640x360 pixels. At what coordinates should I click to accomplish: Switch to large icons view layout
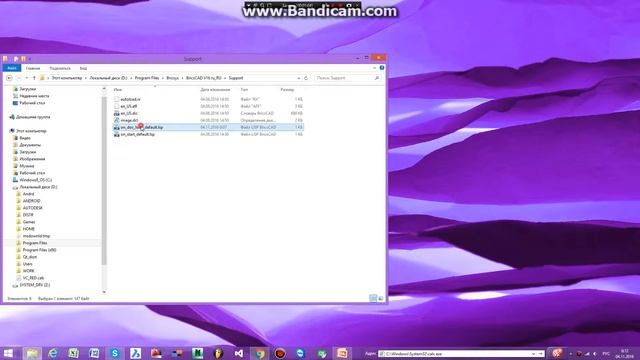(381, 298)
